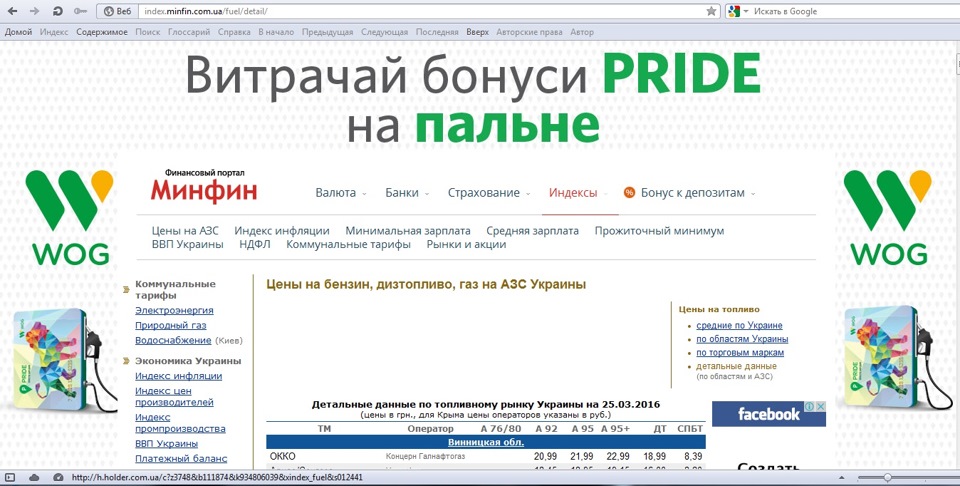The width and height of the screenshot is (960, 486).
Task: Click the turbo gauge icon in status bar
Action: click(x=58, y=477)
